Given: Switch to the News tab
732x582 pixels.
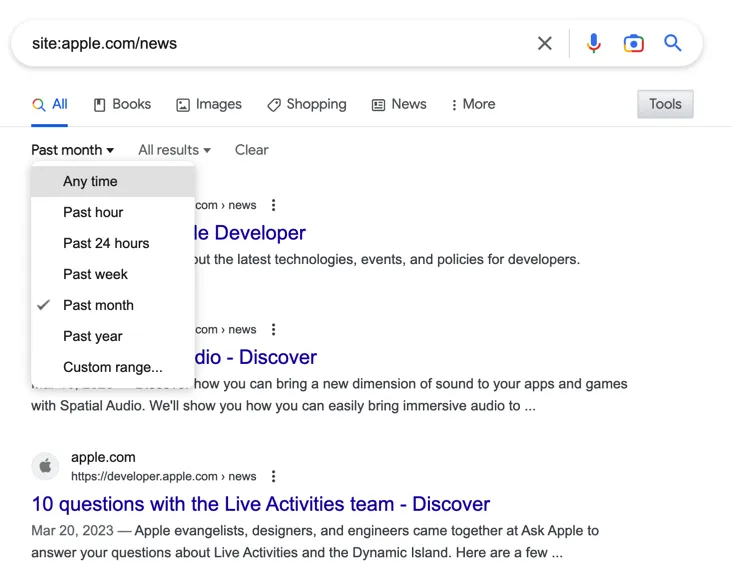Looking at the screenshot, I should tap(399, 104).
